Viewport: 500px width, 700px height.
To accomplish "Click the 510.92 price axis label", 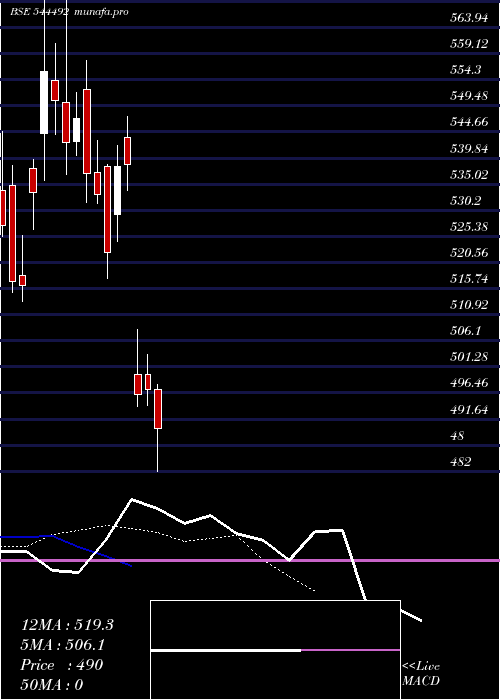I will click(x=469, y=305).
